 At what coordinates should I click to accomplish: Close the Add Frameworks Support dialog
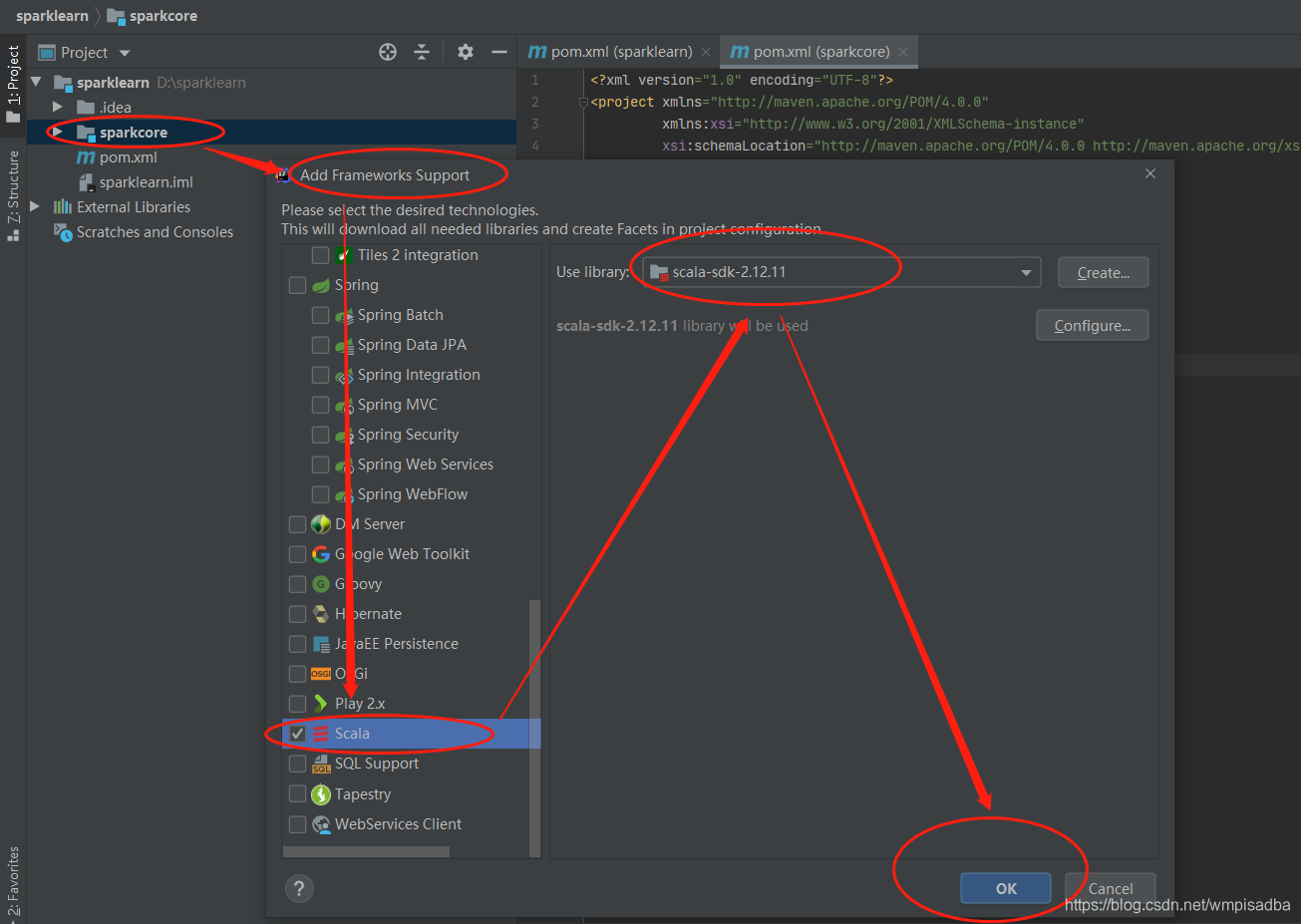click(x=1150, y=173)
